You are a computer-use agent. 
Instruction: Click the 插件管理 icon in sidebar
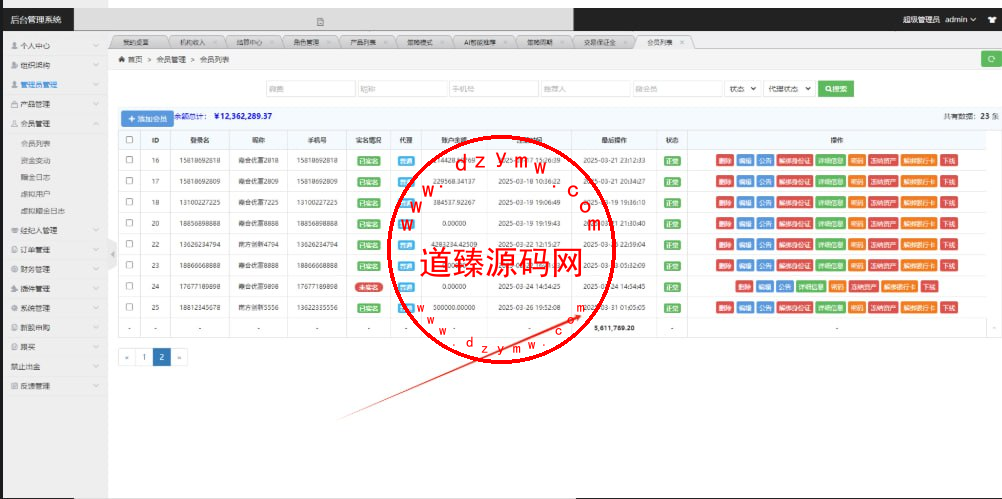point(15,289)
